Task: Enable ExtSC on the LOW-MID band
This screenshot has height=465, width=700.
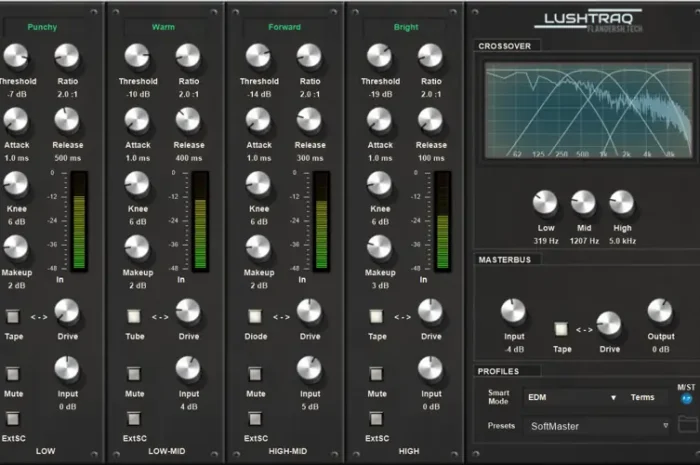Action: pos(133,419)
